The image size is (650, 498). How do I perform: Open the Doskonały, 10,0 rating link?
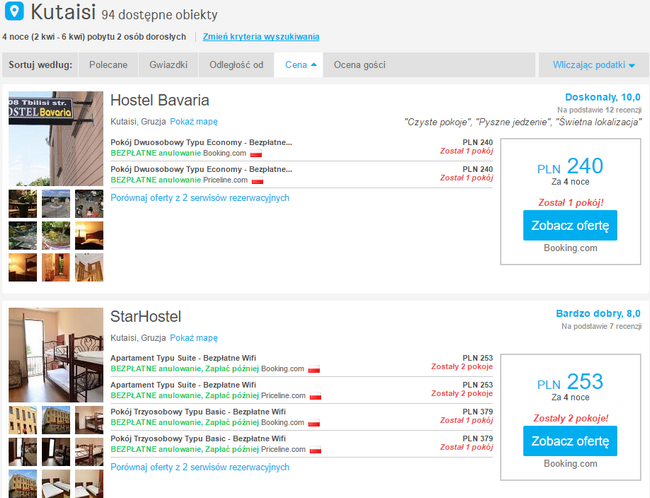603,97
